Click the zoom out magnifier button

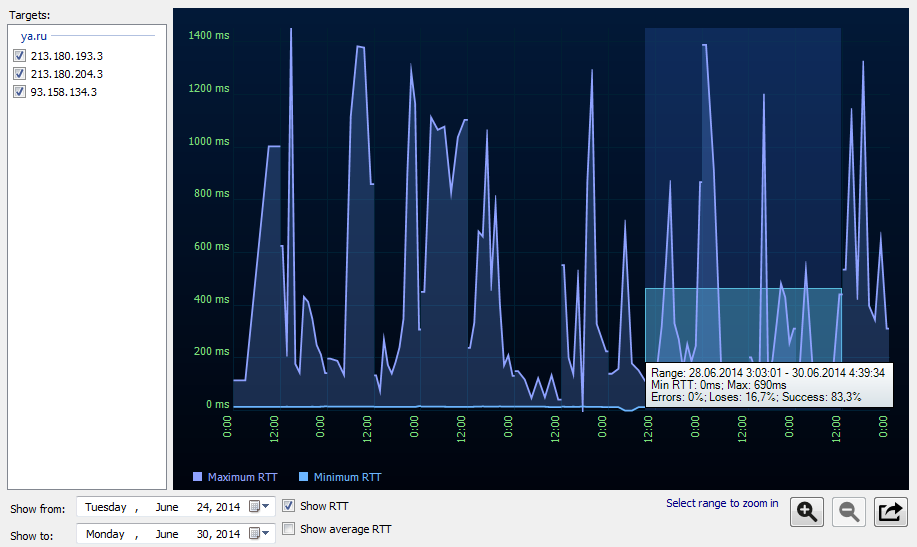pos(849,512)
